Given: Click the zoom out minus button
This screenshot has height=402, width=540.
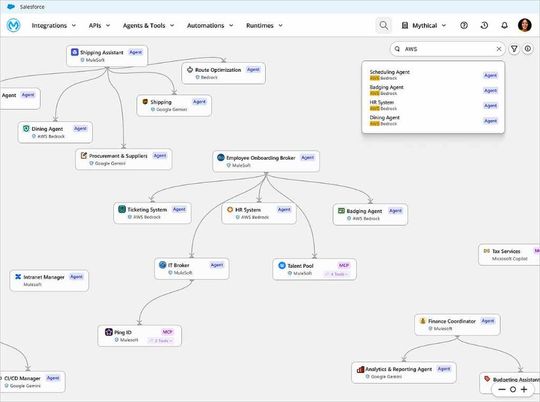Looking at the screenshot, I should [502, 389].
